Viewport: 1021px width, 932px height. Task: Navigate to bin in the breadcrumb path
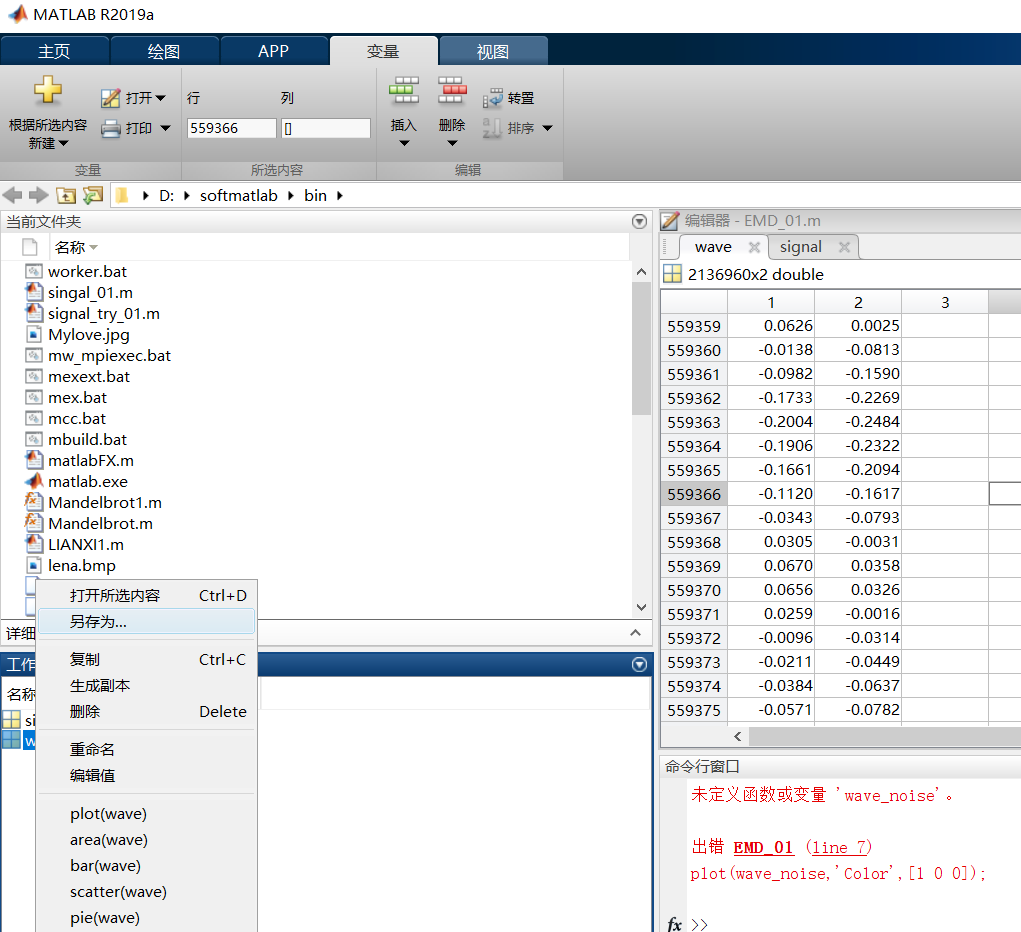315,195
